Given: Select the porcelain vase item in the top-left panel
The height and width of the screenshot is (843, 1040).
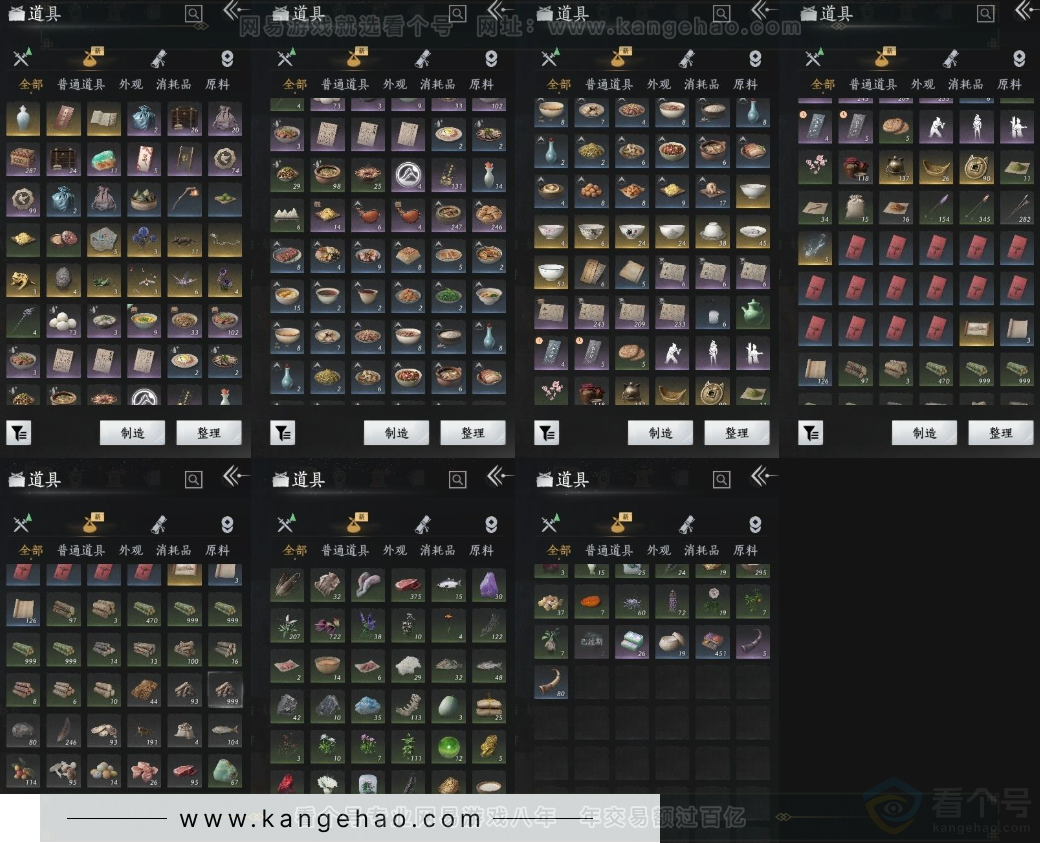Looking at the screenshot, I should click(23, 119).
